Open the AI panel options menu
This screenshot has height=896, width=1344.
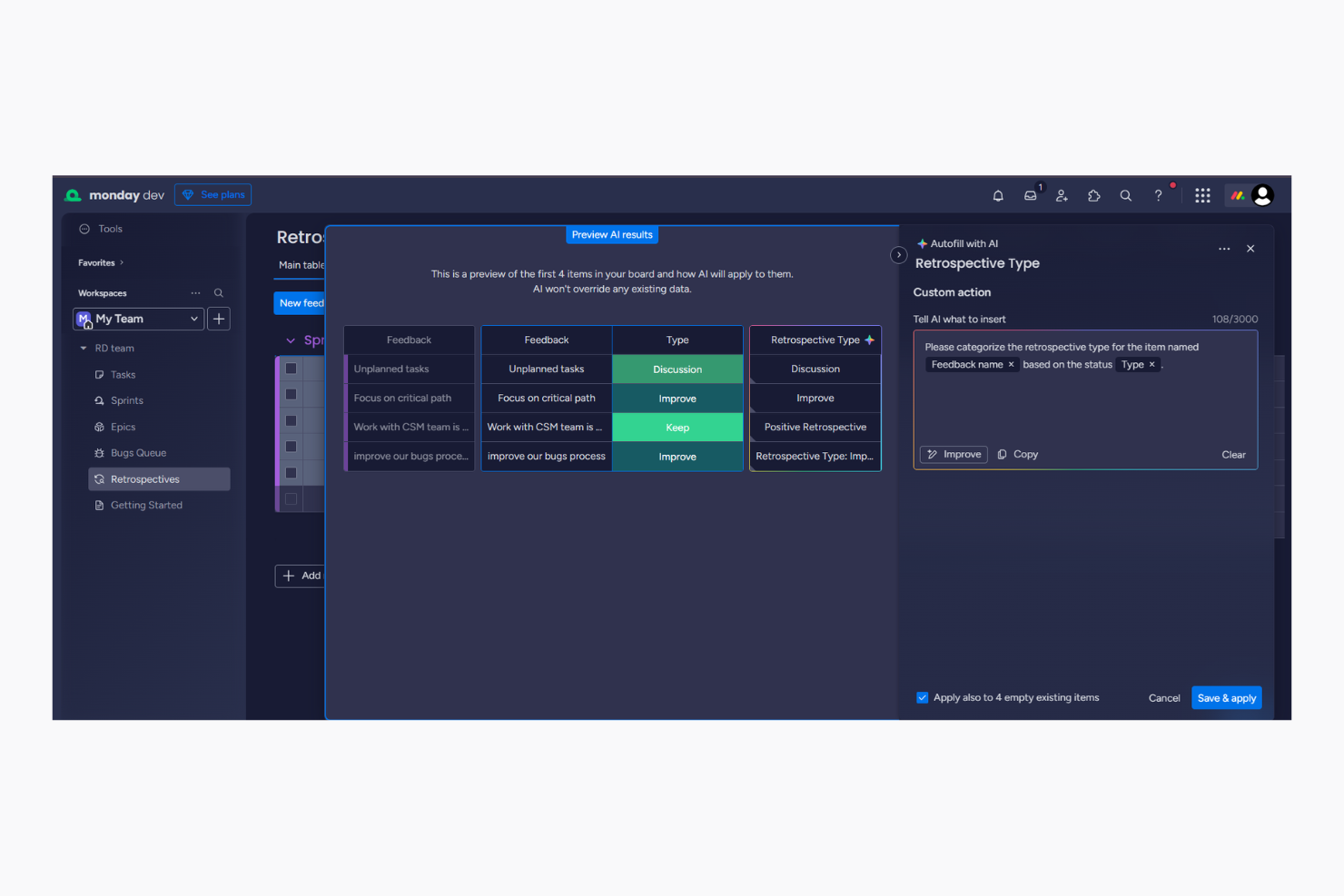point(1223,248)
